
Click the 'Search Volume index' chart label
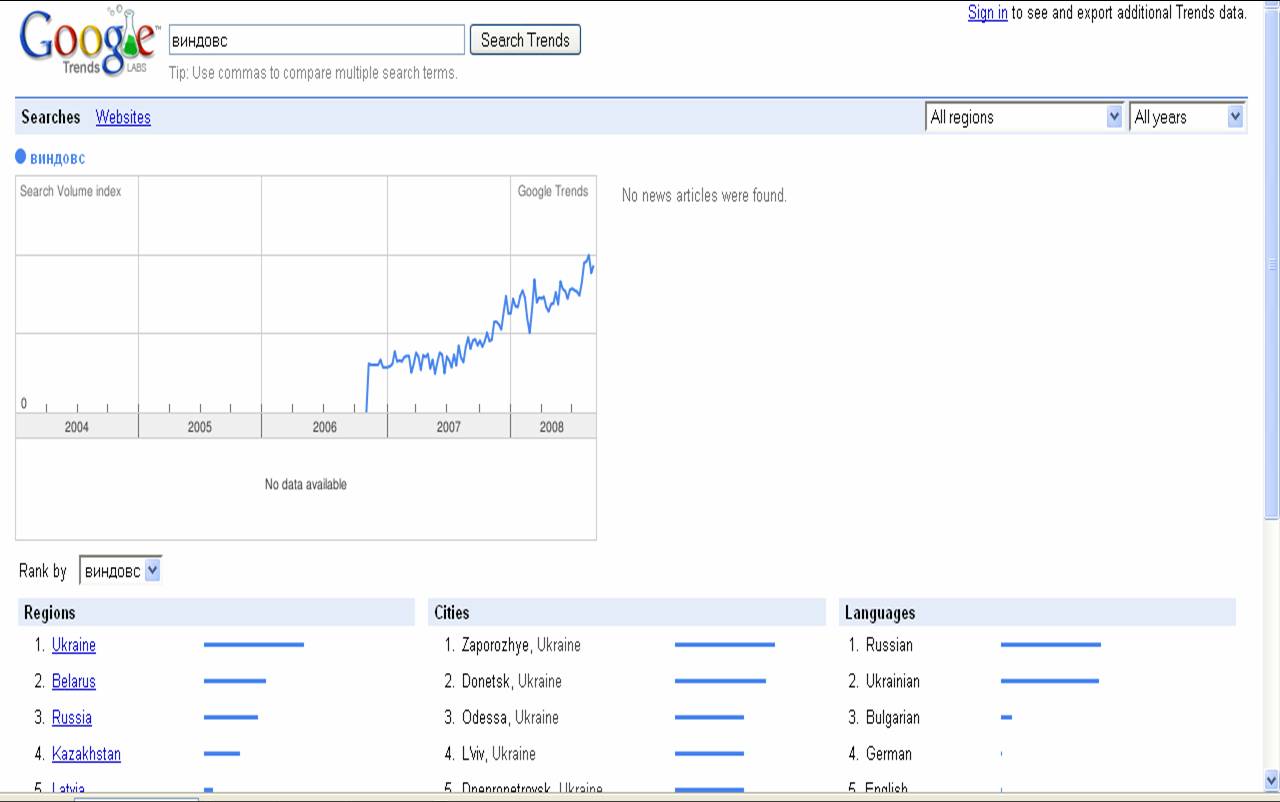70,191
